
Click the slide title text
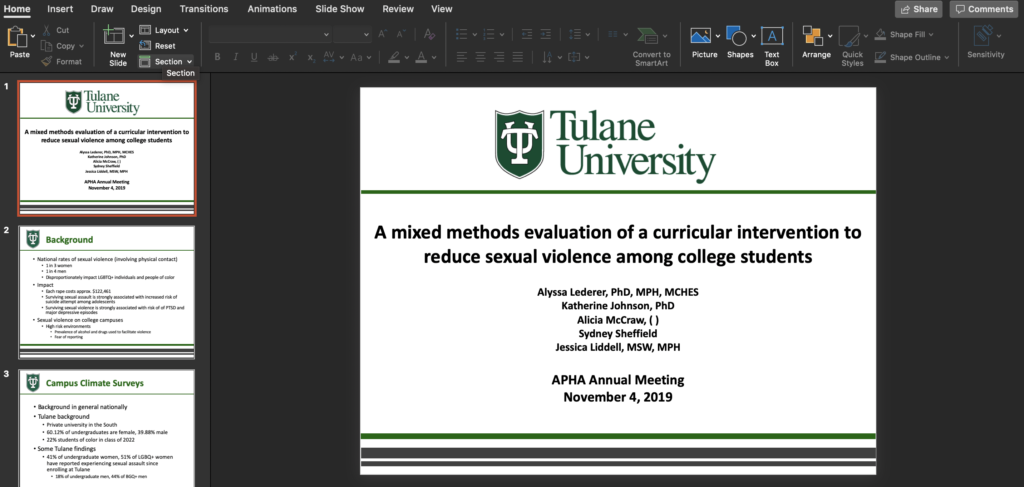tap(617, 244)
